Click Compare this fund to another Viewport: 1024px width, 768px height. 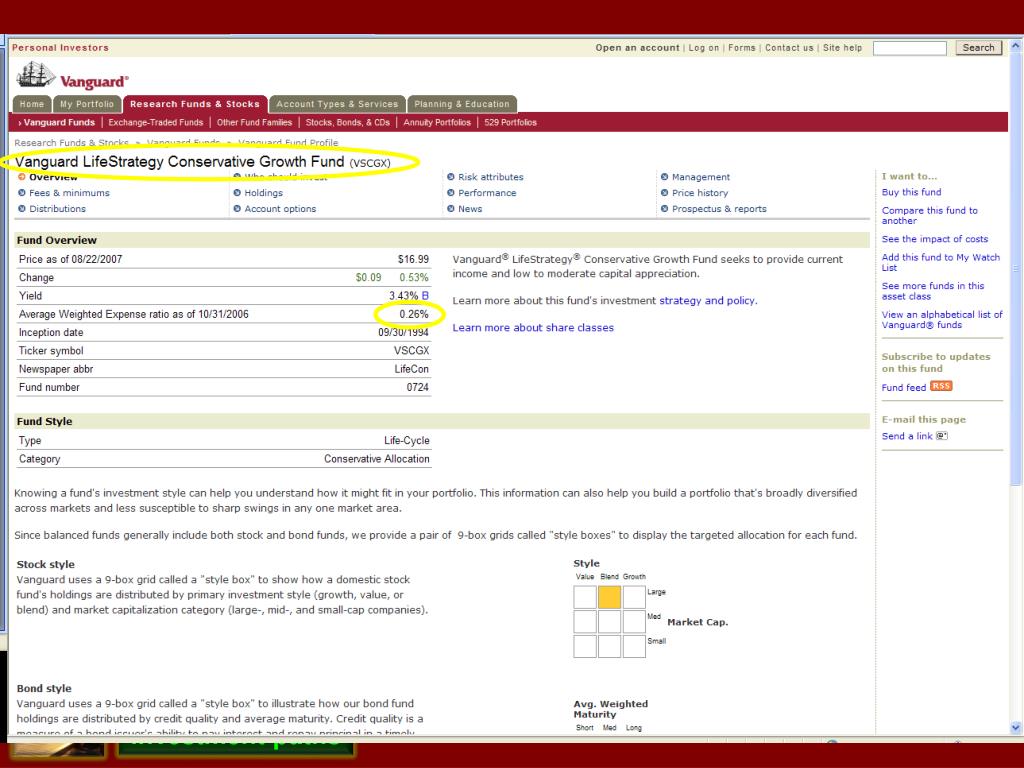pyautogui.click(x=929, y=216)
